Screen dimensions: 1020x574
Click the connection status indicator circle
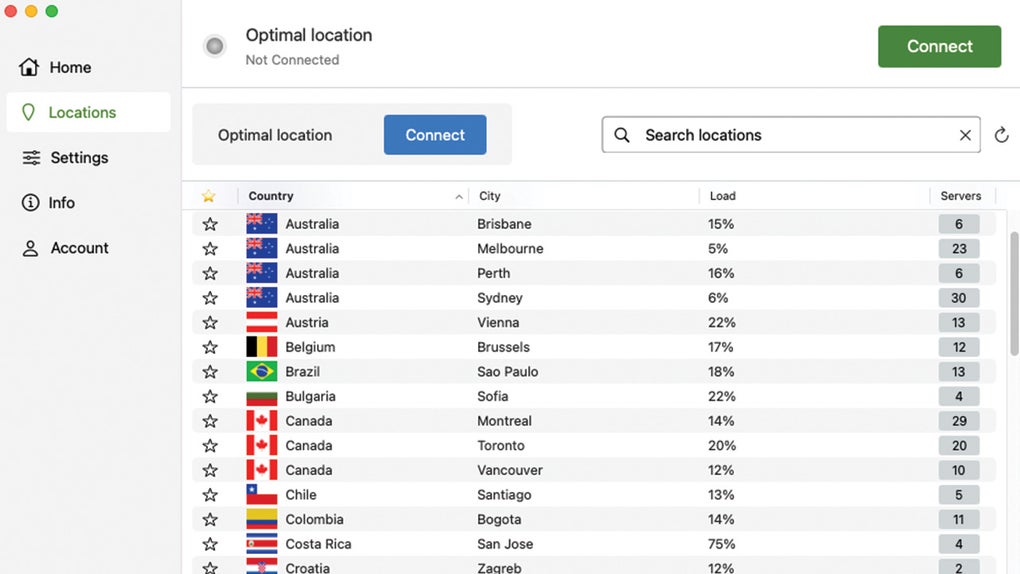coord(214,46)
